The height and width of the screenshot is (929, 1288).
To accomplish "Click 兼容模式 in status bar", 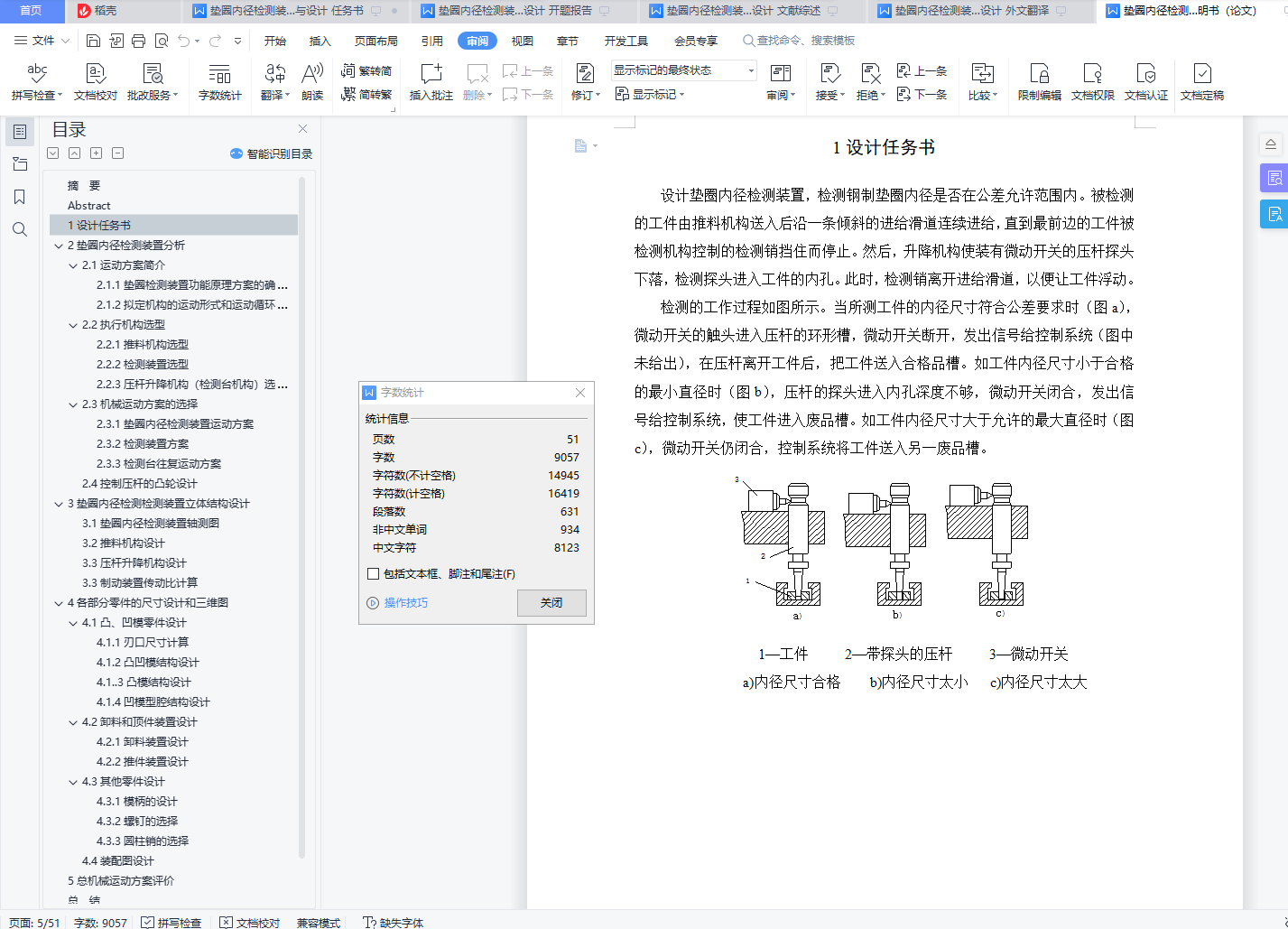I will (x=319, y=923).
